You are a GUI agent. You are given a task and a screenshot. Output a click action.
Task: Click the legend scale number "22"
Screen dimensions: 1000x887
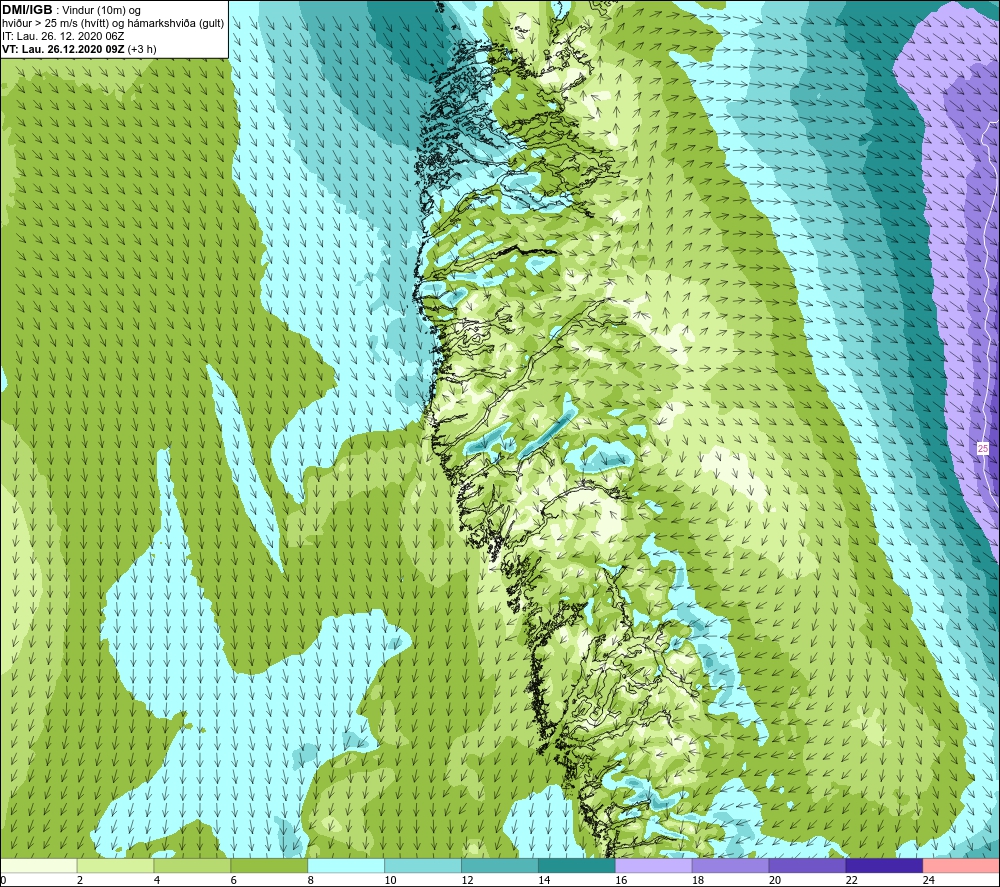pyautogui.click(x=851, y=880)
